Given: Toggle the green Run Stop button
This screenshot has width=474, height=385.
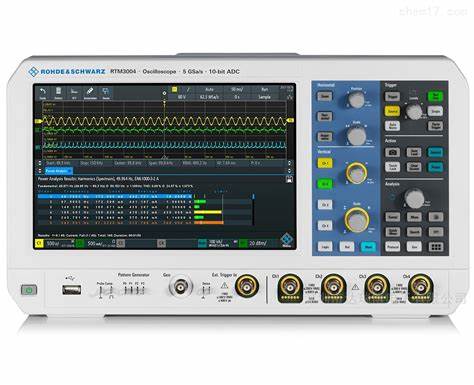Looking at the screenshot, I should click(x=435, y=96).
